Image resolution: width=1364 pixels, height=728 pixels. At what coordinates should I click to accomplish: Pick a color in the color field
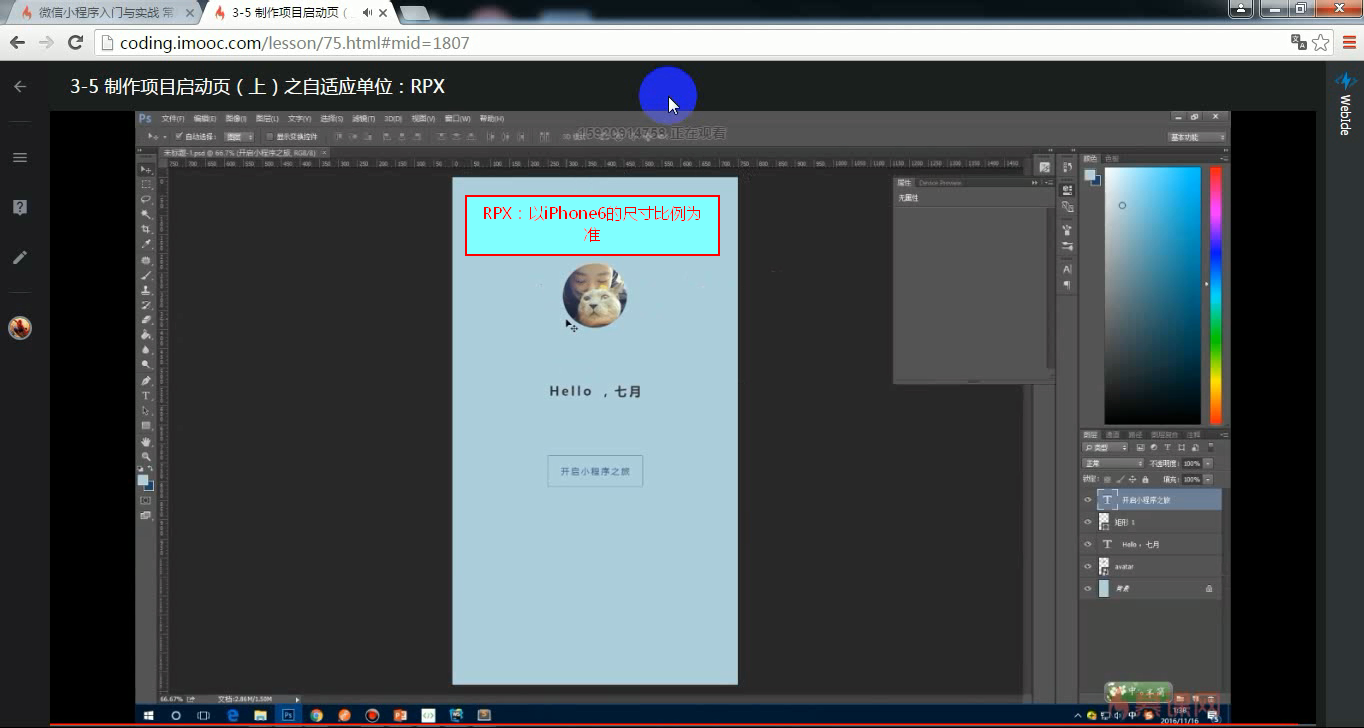pos(1152,295)
